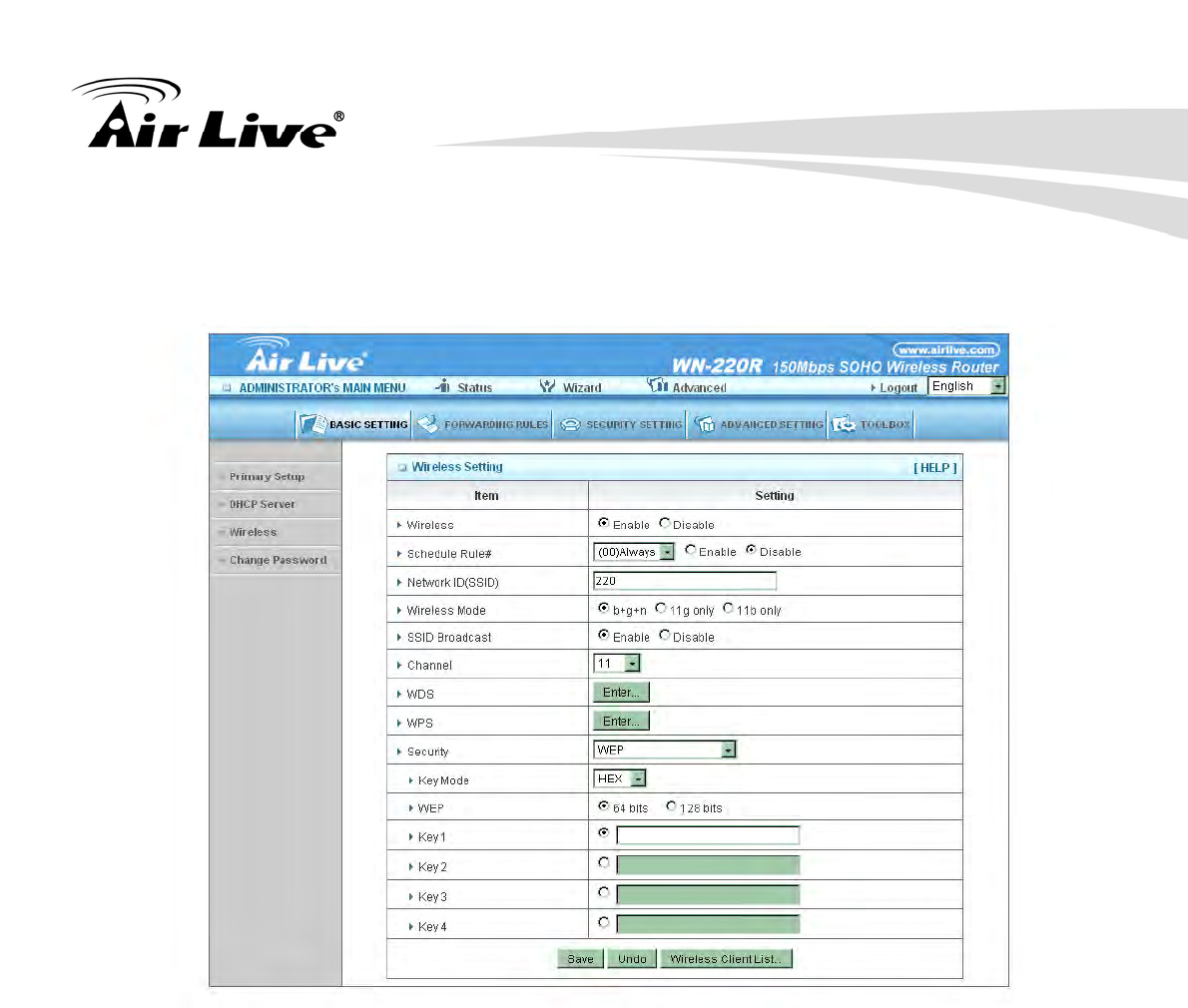Enable the Schedule Rule

(x=690, y=551)
